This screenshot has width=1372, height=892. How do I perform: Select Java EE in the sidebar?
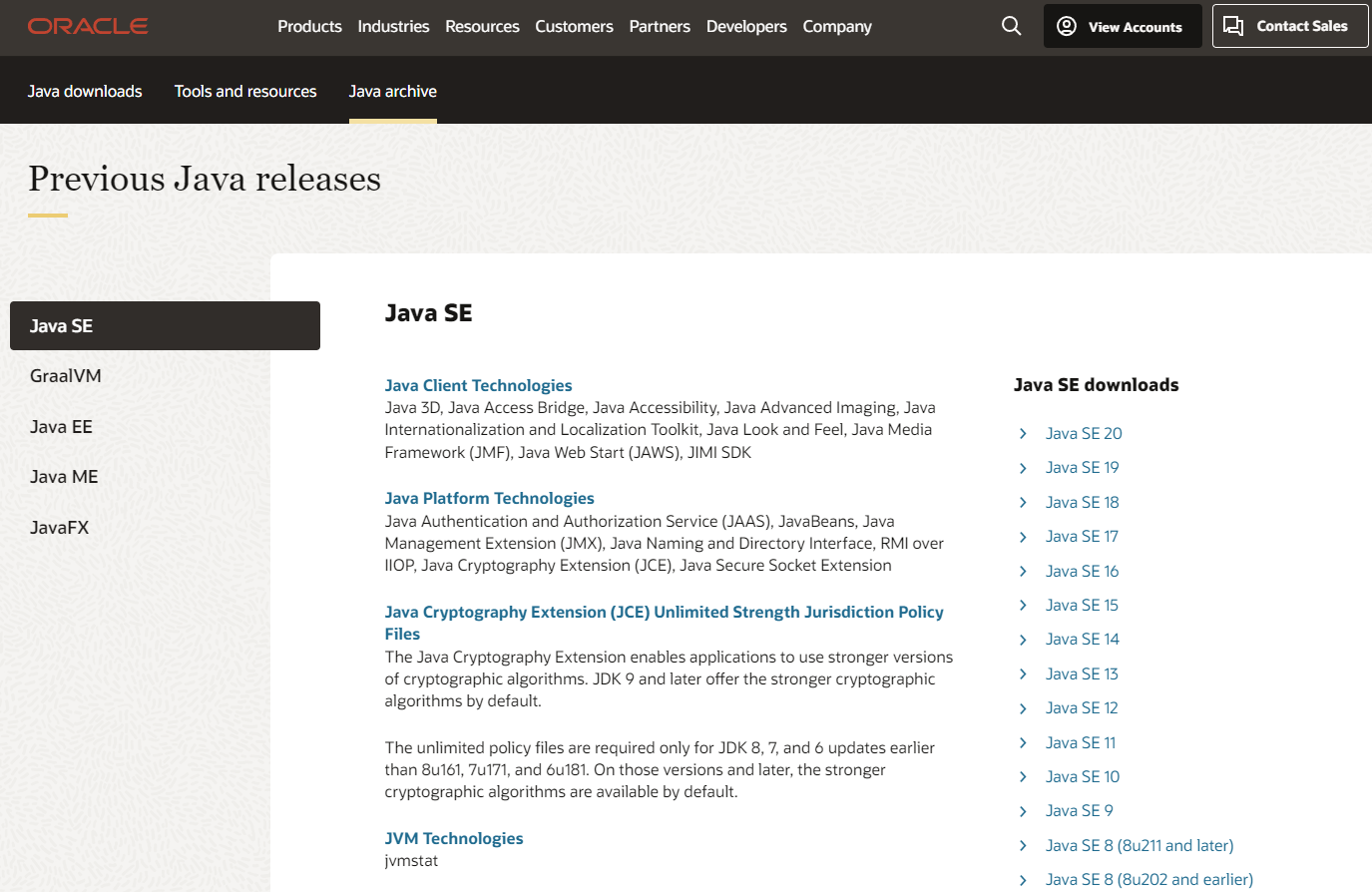(x=61, y=427)
